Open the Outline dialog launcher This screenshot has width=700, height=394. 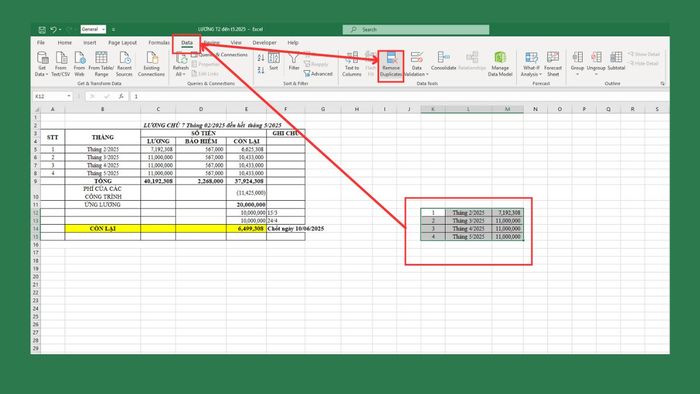coord(662,83)
